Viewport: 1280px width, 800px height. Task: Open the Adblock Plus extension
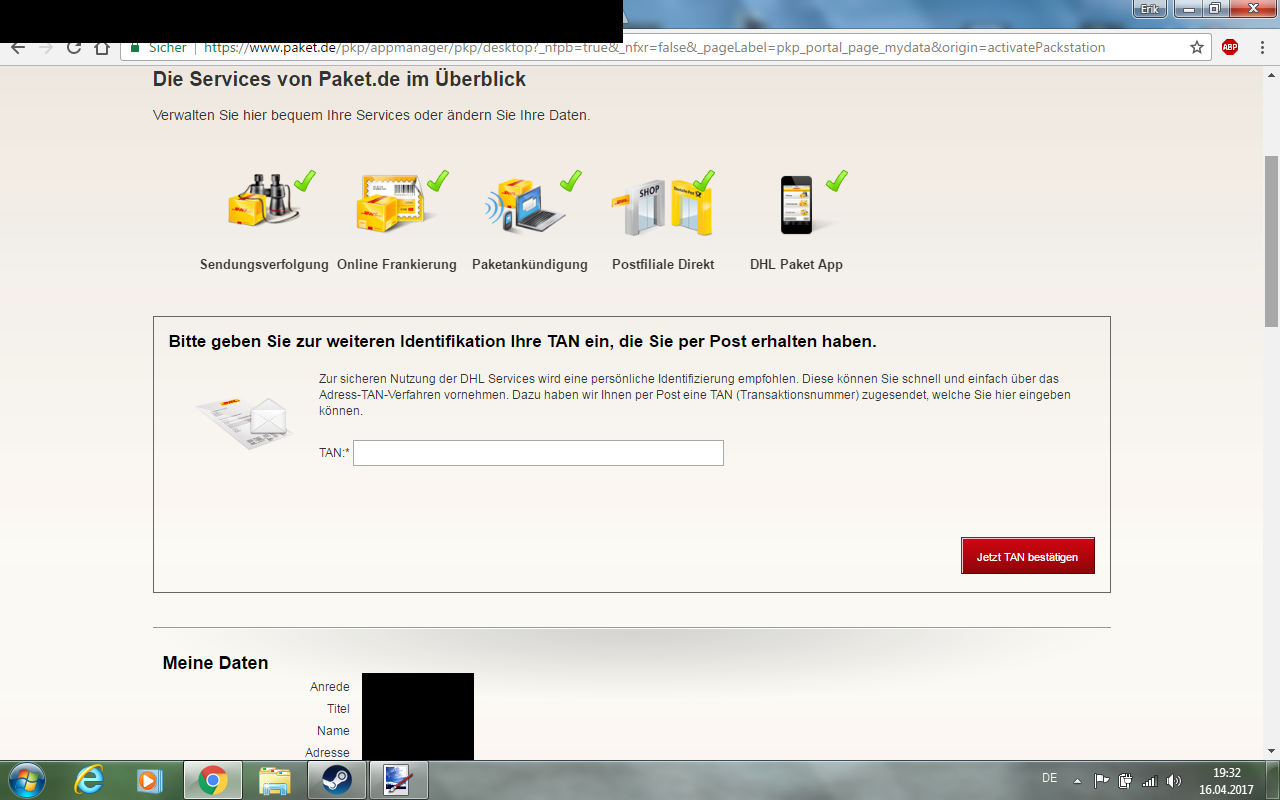[x=1230, y=47]
